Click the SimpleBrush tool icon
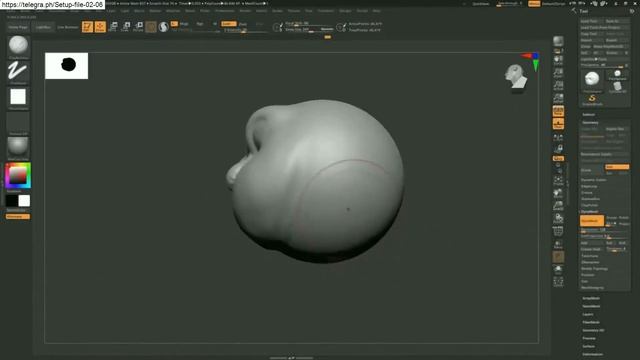Screen dimensions: 640x360 (592, 99)
